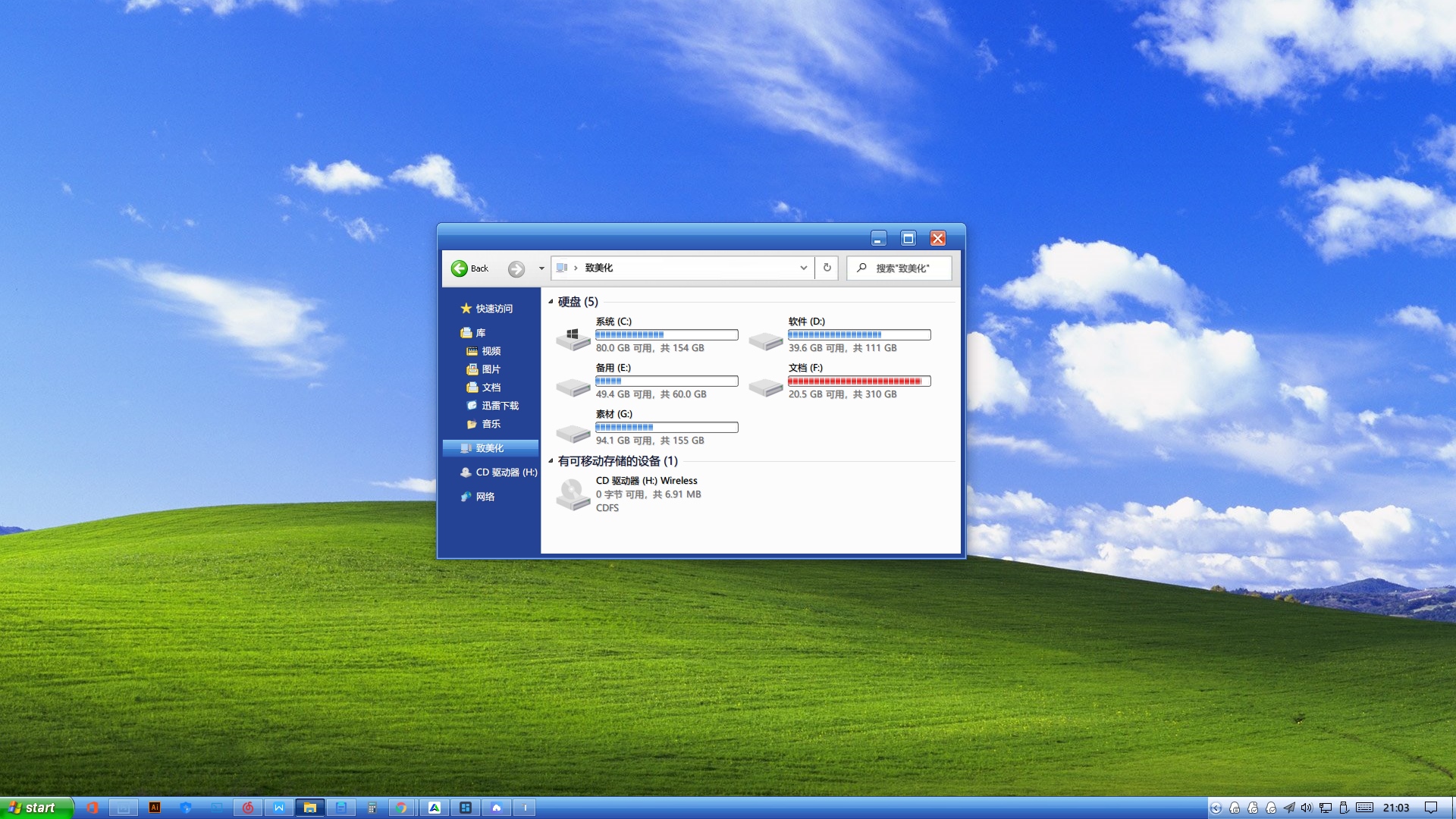Open the volume speaker tray icon
1456x819 pixels.
coord(1307,808)
